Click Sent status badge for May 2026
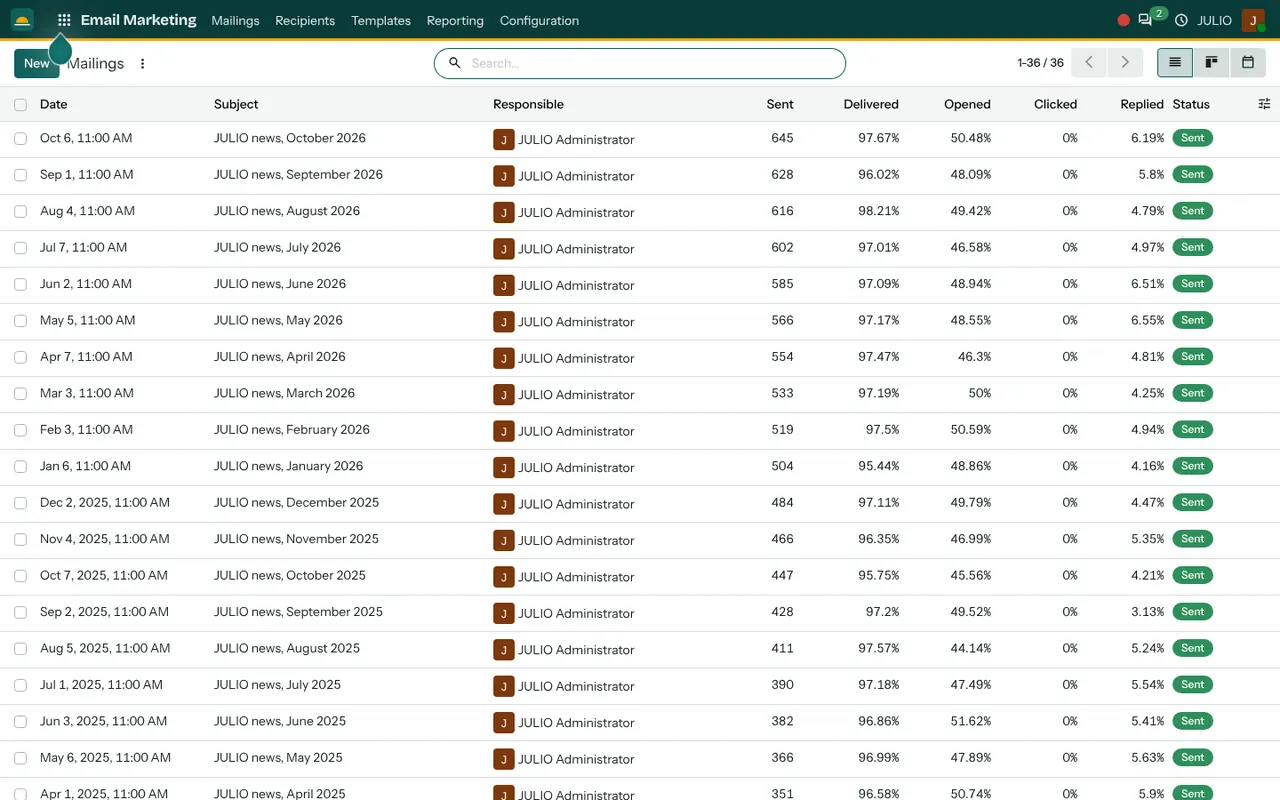This screenshot has height=800, width=1280. point(1192,320)
